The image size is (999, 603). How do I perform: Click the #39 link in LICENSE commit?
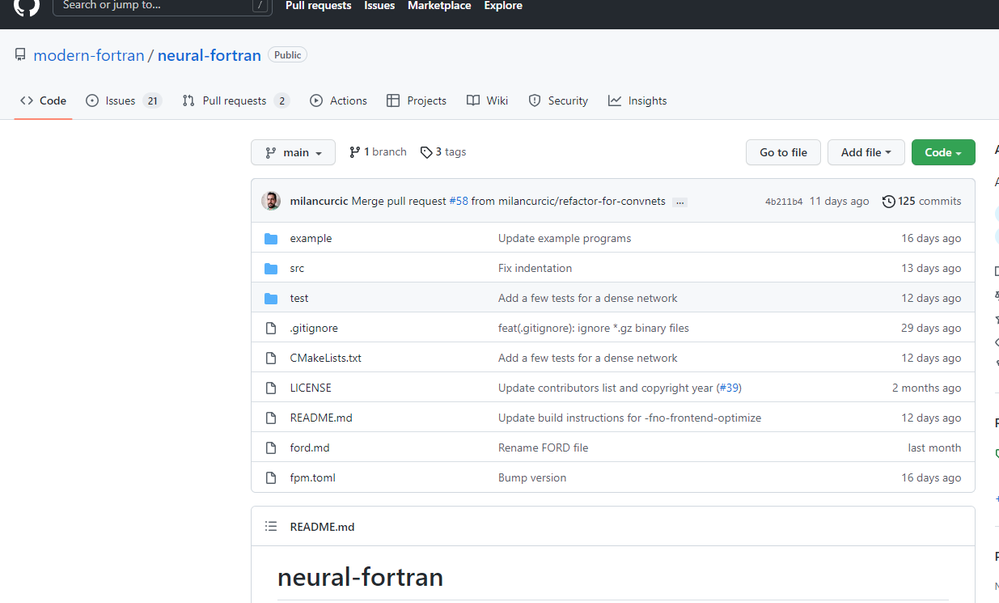729,388
